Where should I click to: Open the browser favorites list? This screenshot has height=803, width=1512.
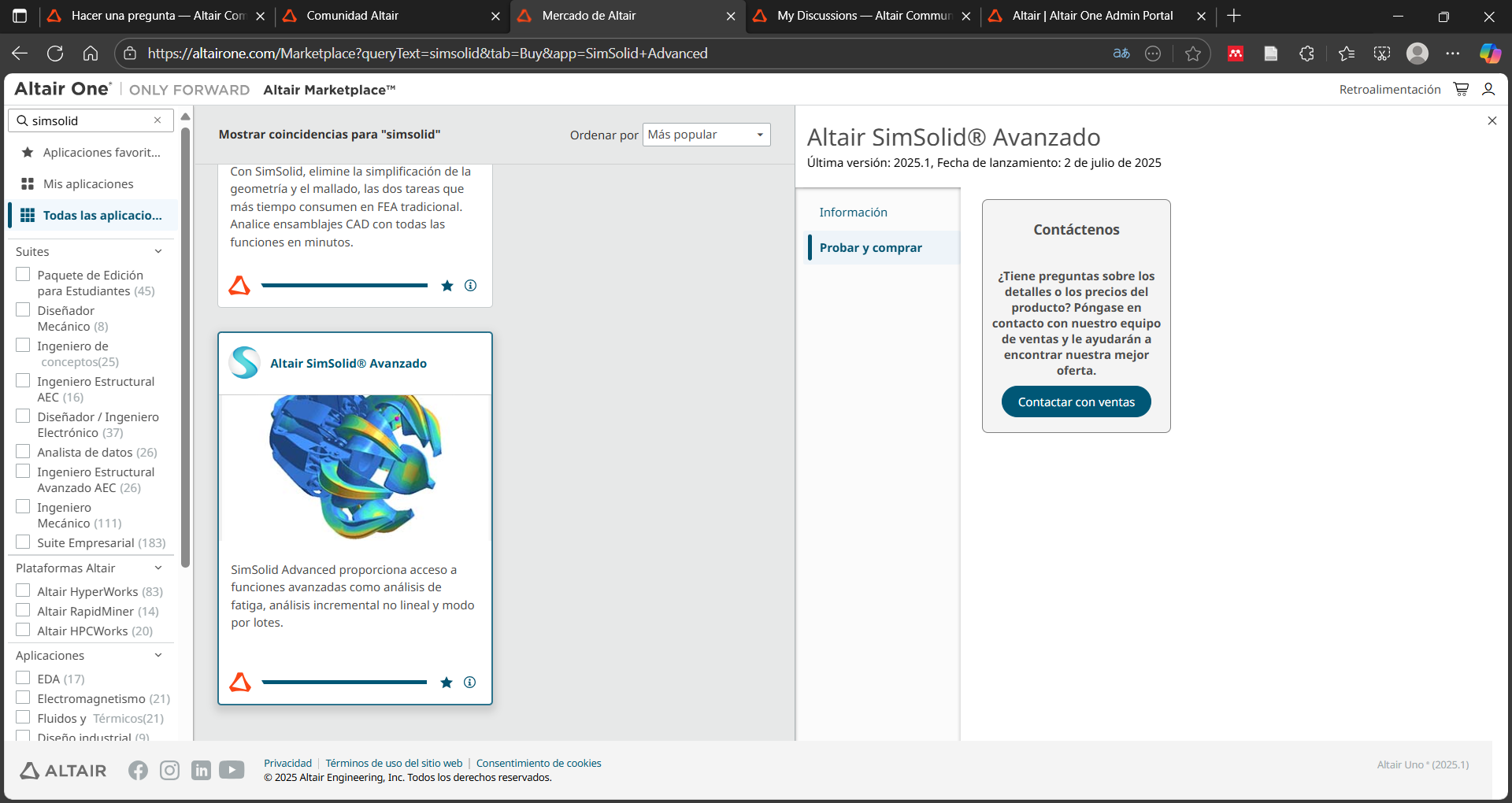(x=1347, y=54)
